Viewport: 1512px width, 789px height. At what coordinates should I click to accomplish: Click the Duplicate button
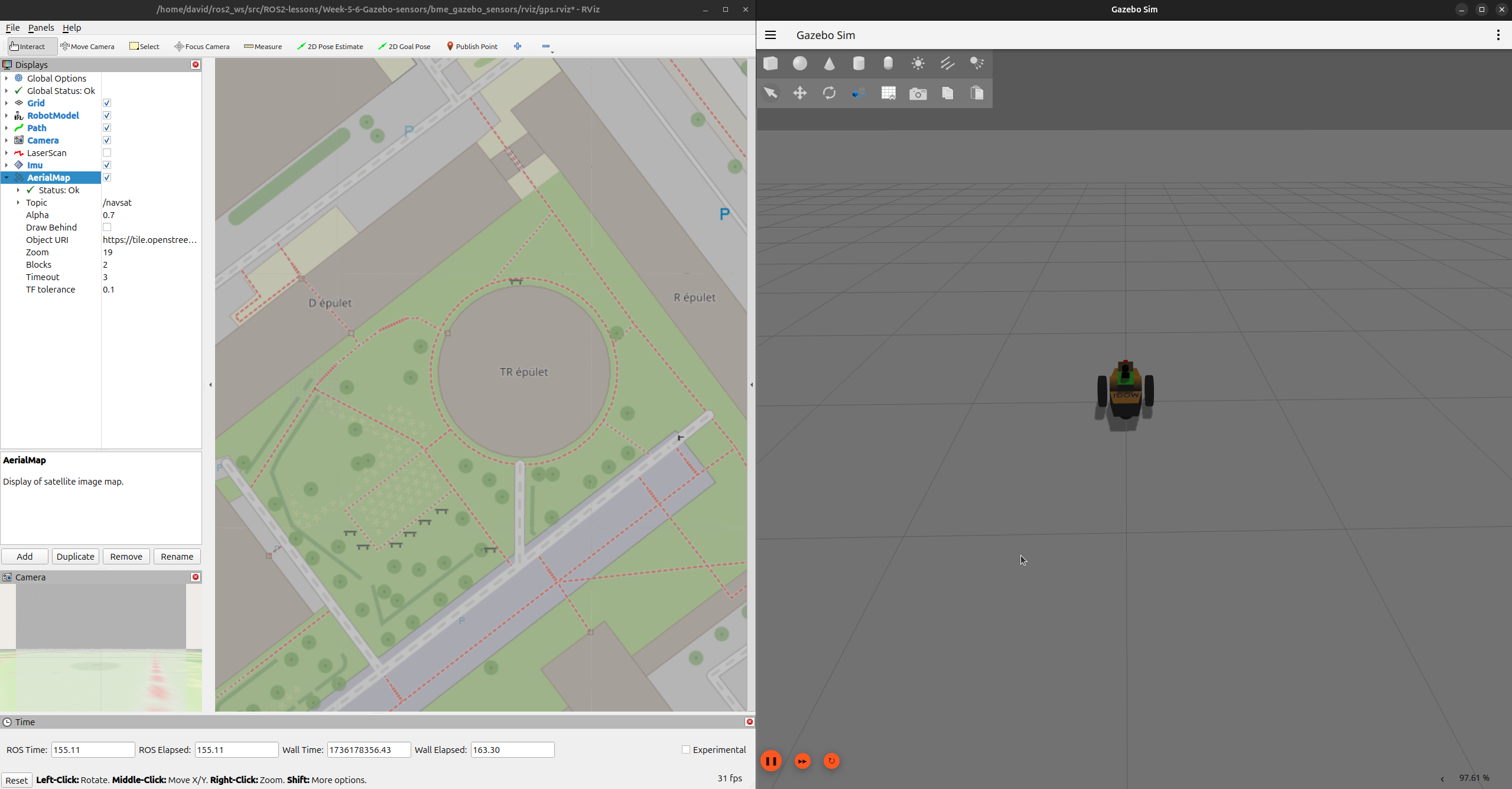click(75, 556)
